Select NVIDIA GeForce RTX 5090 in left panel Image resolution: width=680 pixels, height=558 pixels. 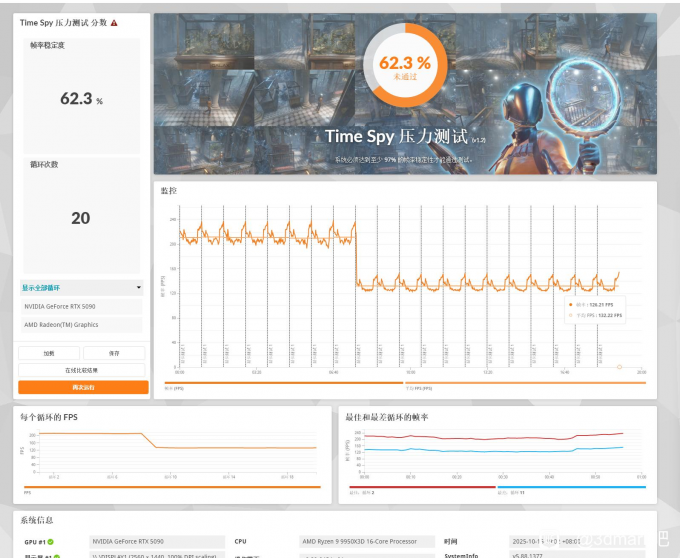pyautogui.click(x=82, y=307)
